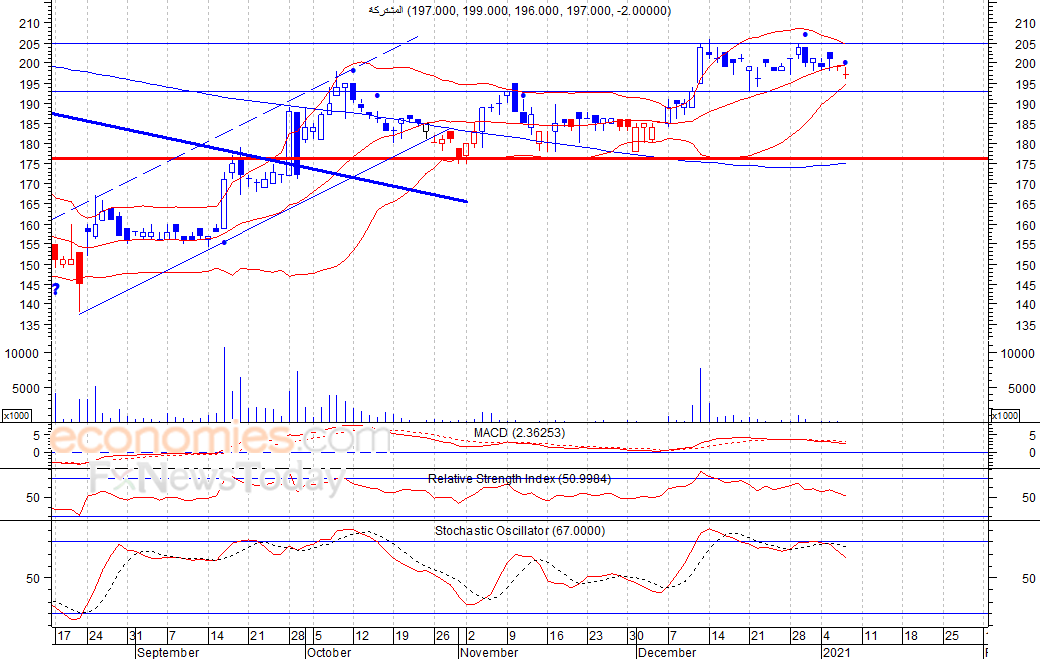This screenshot has width=1040, height=659.
Task: Click date label 5 in October
Action: click(318, 636)
